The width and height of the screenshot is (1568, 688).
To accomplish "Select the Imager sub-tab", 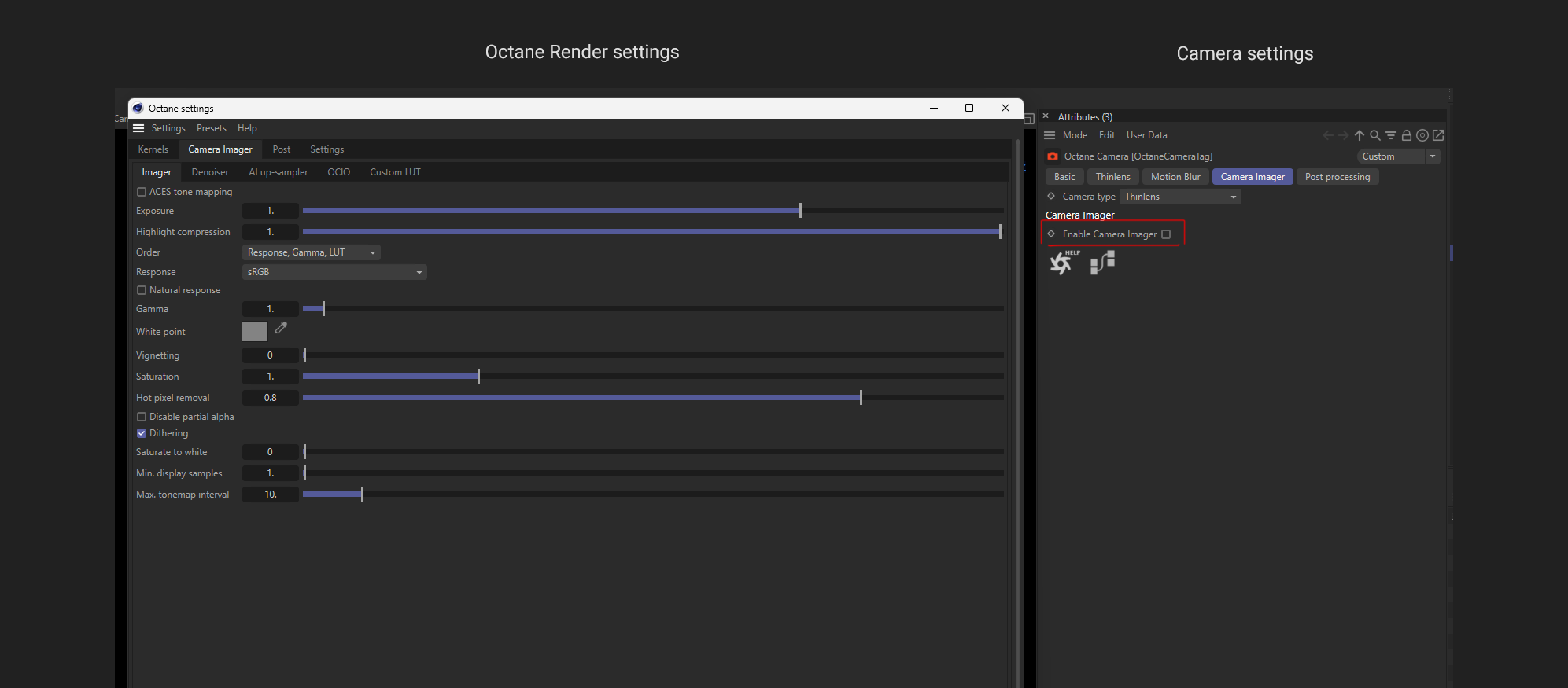I will tap(157, 172).
